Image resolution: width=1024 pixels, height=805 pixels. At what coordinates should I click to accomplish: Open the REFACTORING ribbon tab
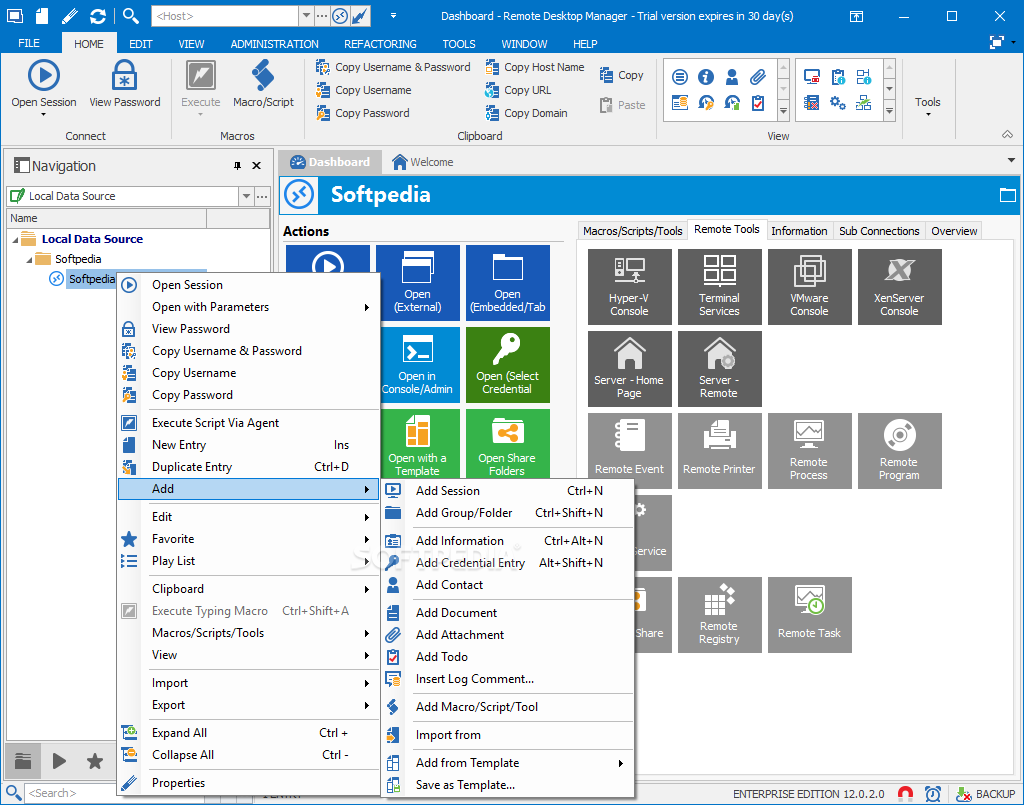(x=380, y=44)
